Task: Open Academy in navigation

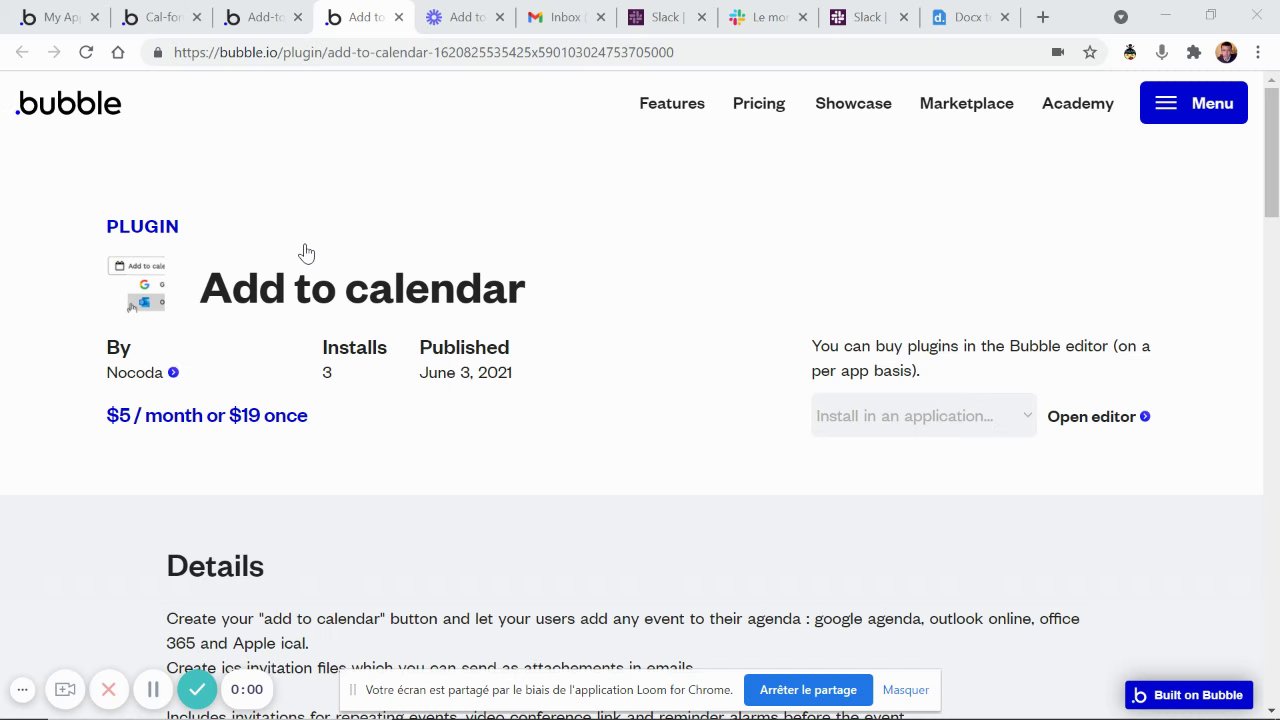Action: click(x=1077, y=103)
